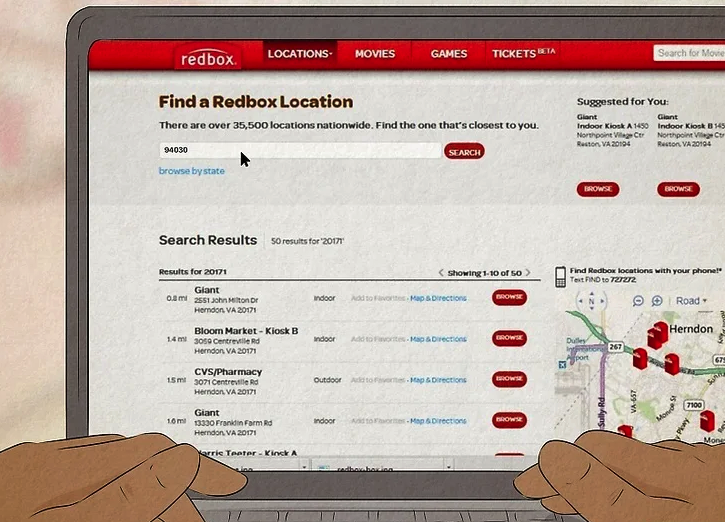Pan the map right with the arrow
The height and width of the screenshot is (522, 725).
pyautogui.click(x=602, y=301)
